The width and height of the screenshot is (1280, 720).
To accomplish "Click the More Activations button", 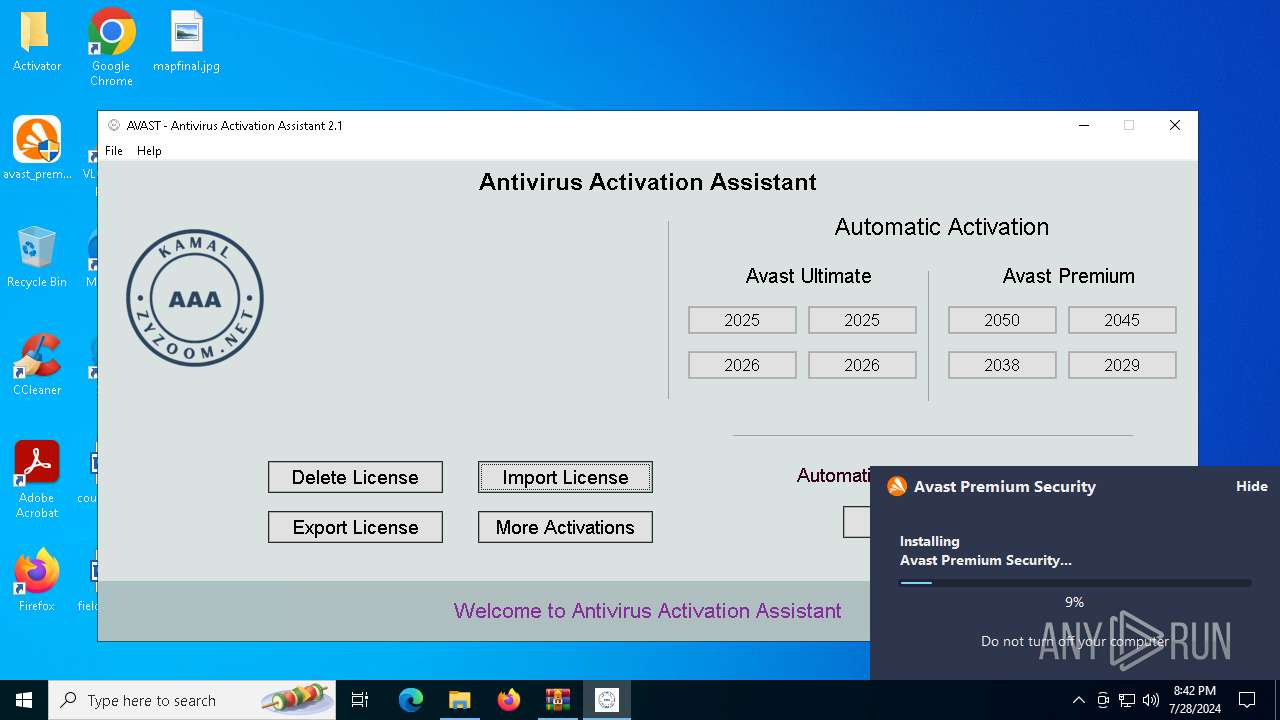I will coord(565,527).
